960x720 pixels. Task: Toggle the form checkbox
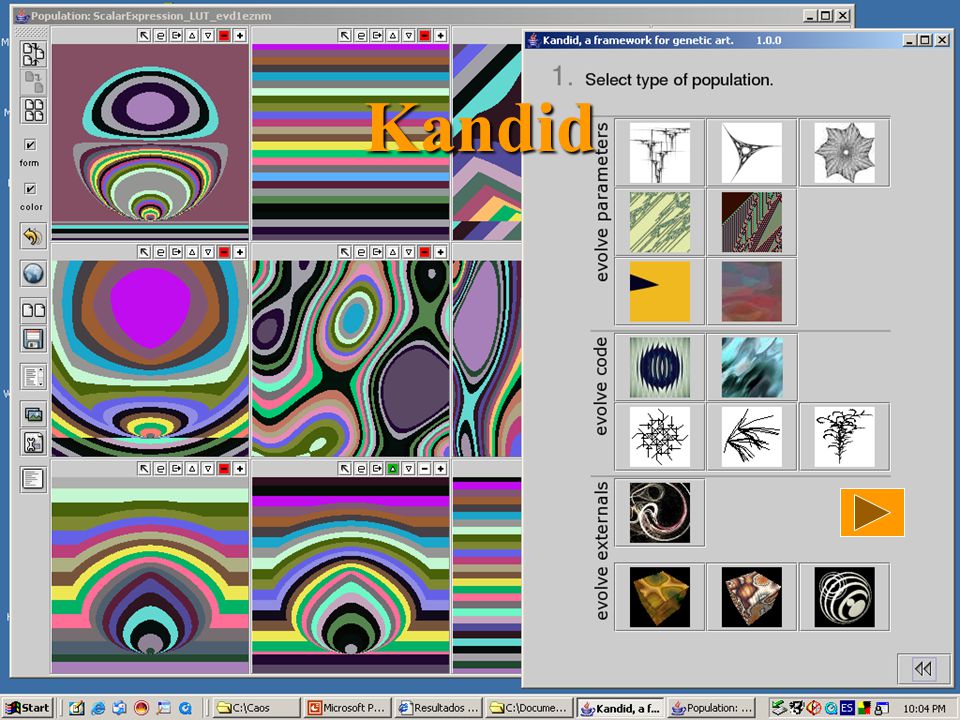click(x=29, y=144)
